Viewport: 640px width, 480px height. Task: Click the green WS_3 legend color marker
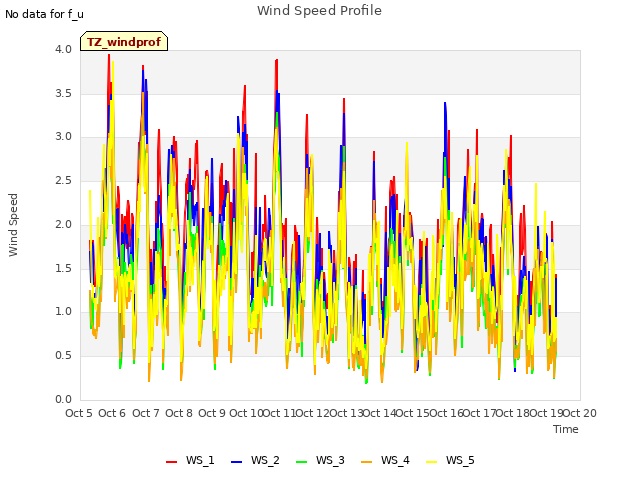click(302, 462)
